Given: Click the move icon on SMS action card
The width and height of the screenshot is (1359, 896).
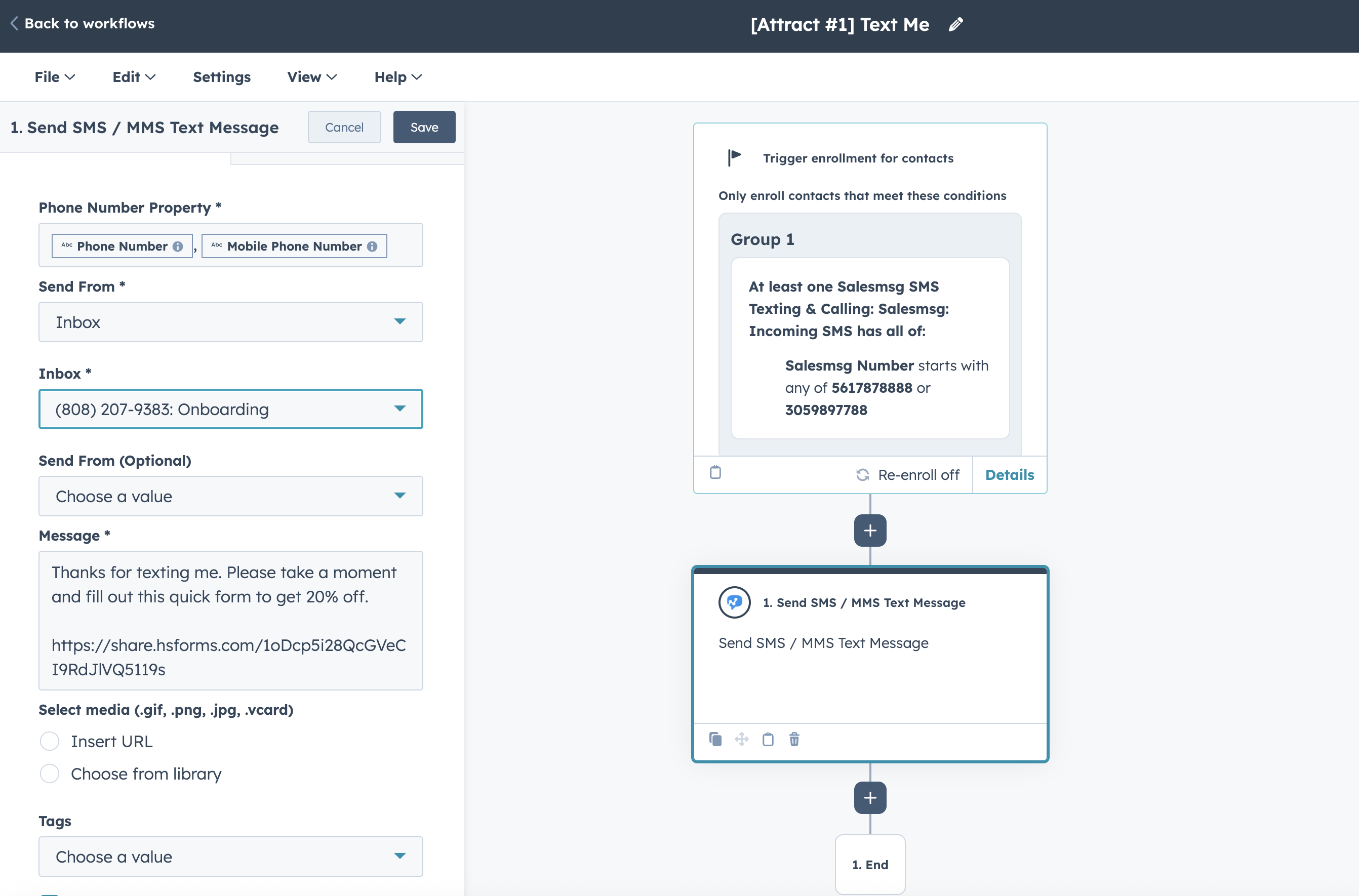Looking at the screenshot, I should 741,739.
